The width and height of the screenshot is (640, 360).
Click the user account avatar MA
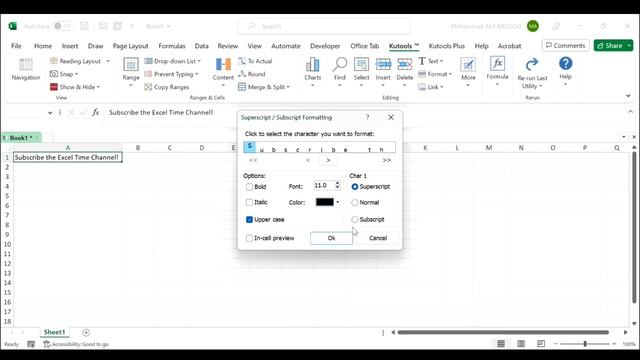(x=533, y=26)
